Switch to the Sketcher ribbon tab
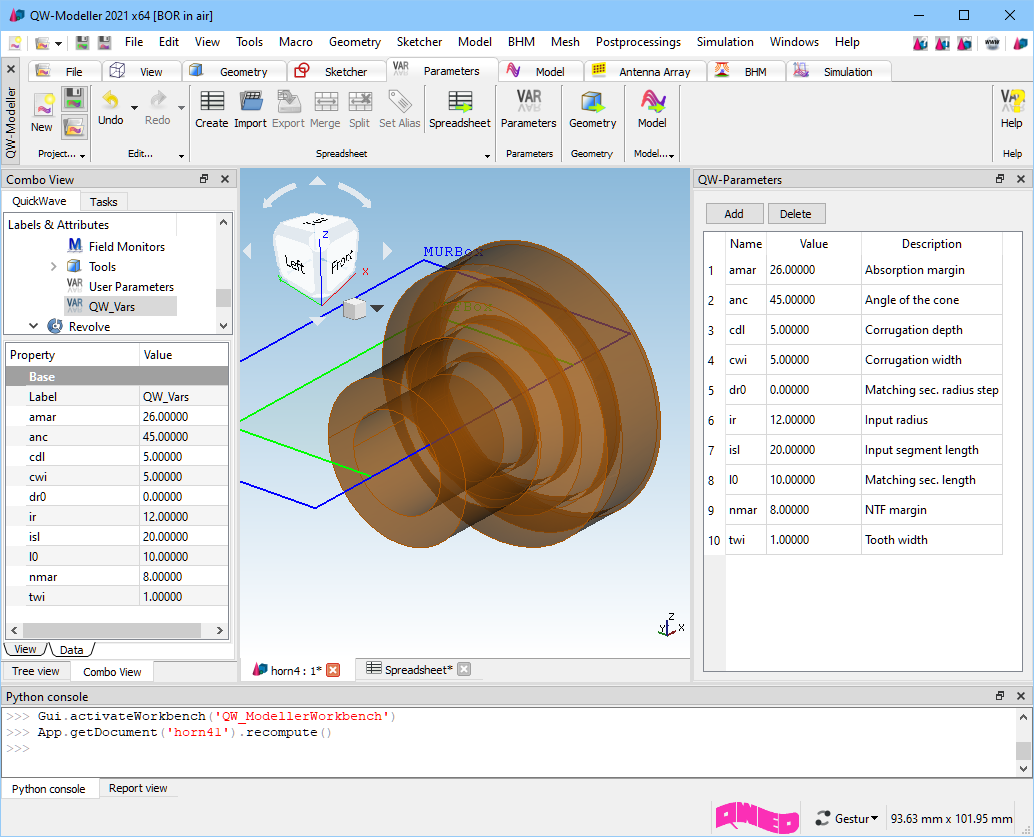 337,71
